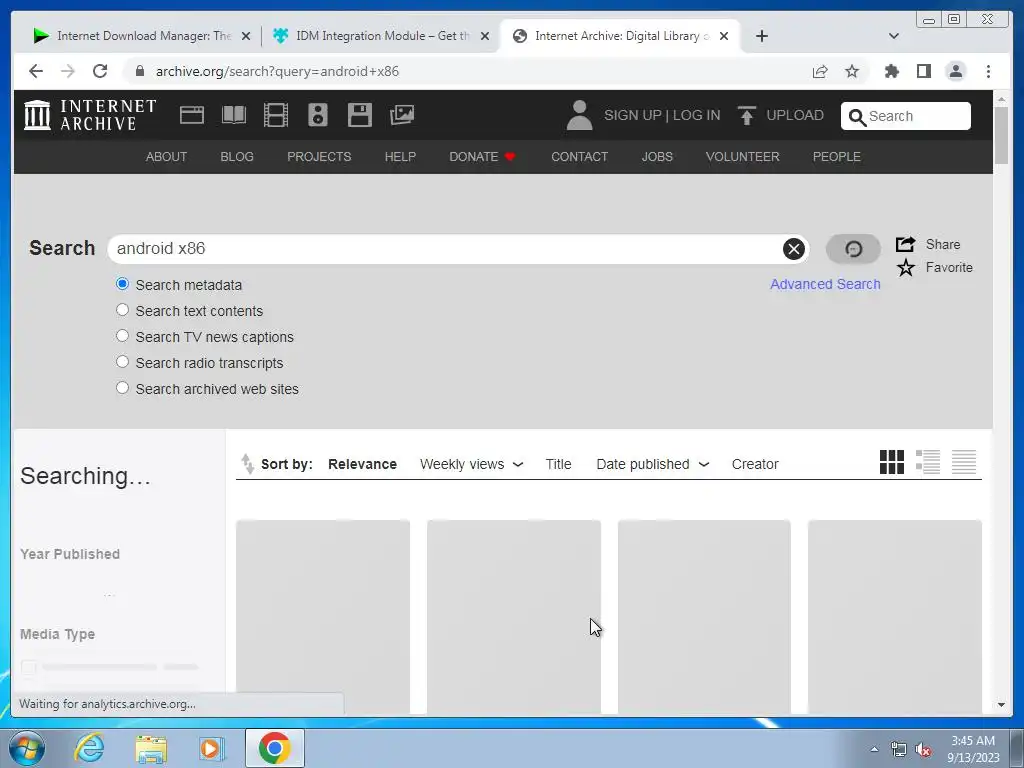Screen dimensions: 1024x768
Task: Open a new Chrome tab
Action: pos(761,36)
